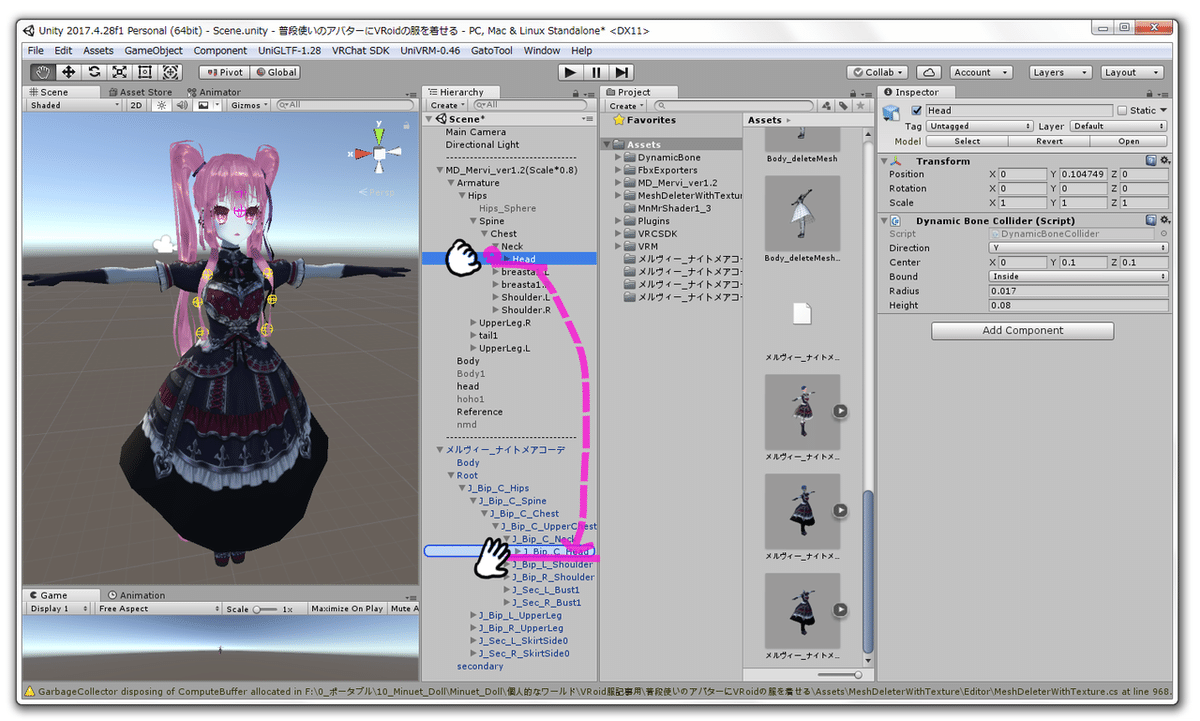
Task: Open Transform component help icon
Action: point(1151,161)
